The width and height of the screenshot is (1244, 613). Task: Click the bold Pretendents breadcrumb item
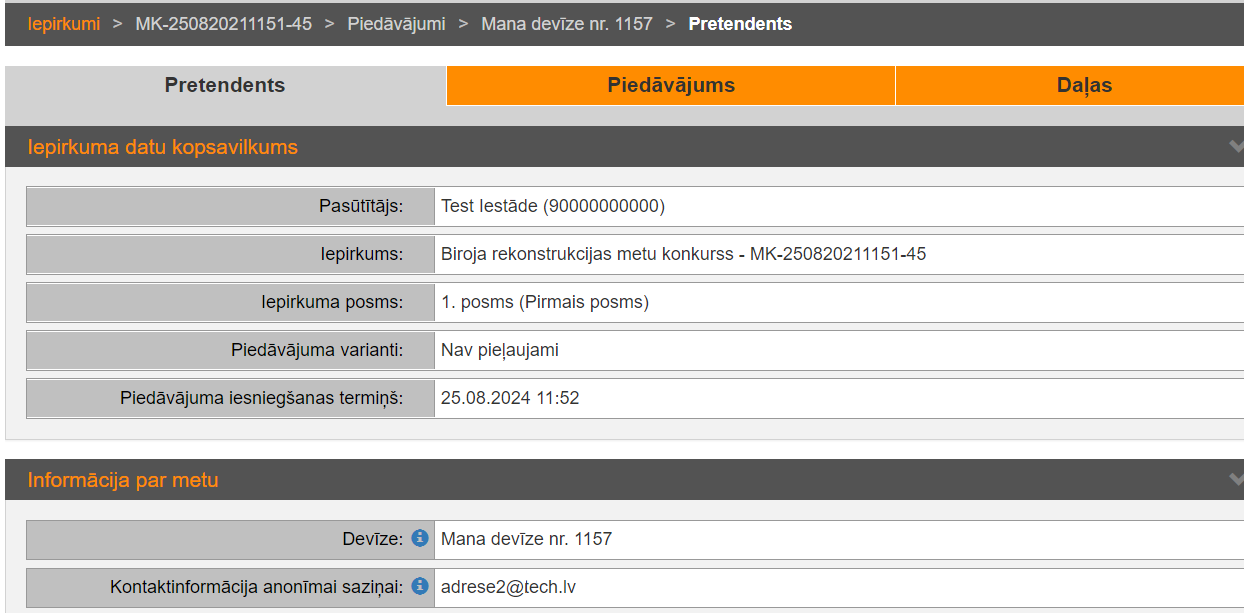pyautogui.click(x=740, y=24)
